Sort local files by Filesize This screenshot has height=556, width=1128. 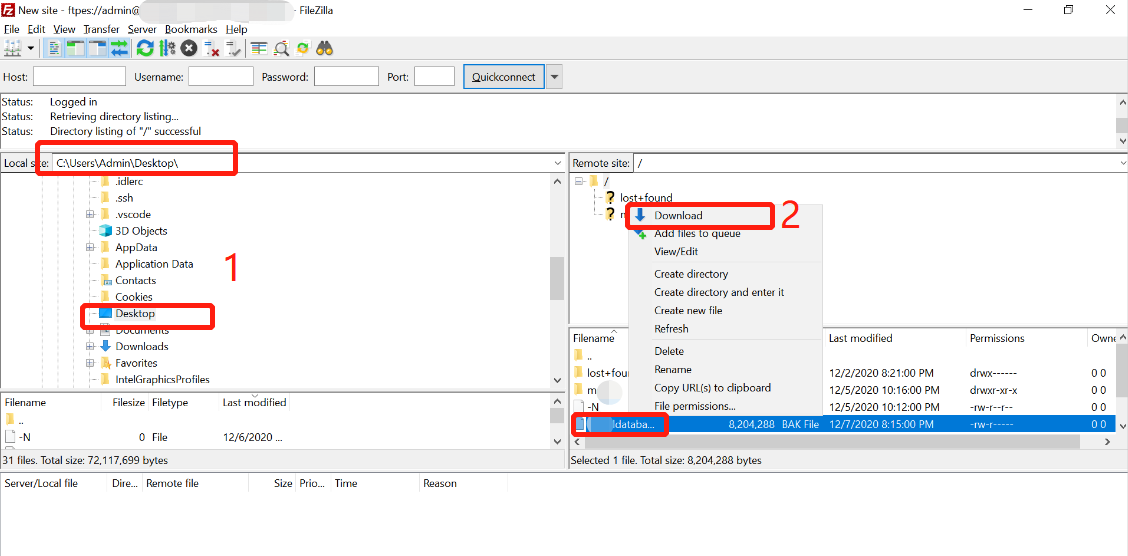click(x=129, y=402)
